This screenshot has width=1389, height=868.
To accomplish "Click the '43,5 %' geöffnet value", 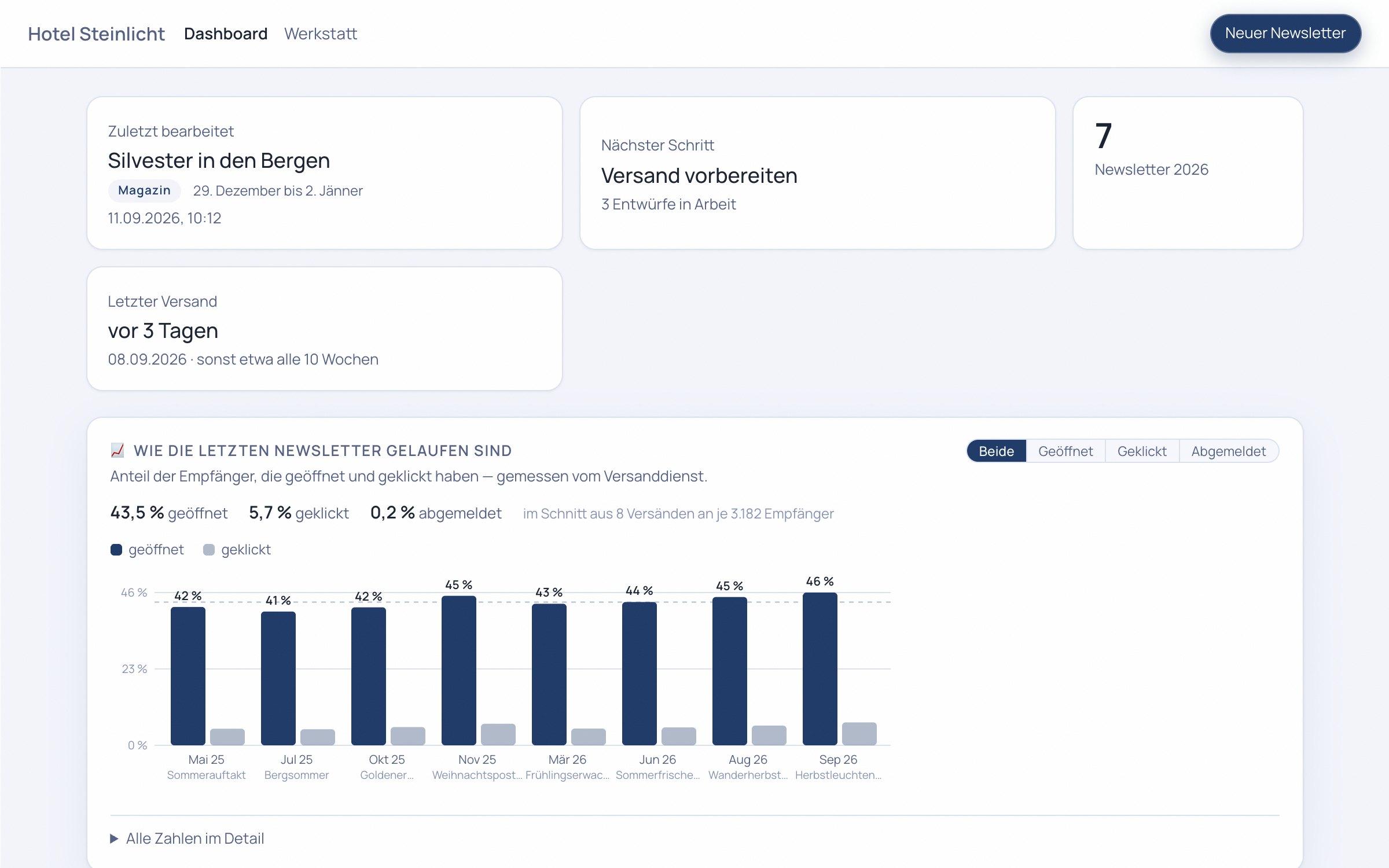I will [137, 513].
